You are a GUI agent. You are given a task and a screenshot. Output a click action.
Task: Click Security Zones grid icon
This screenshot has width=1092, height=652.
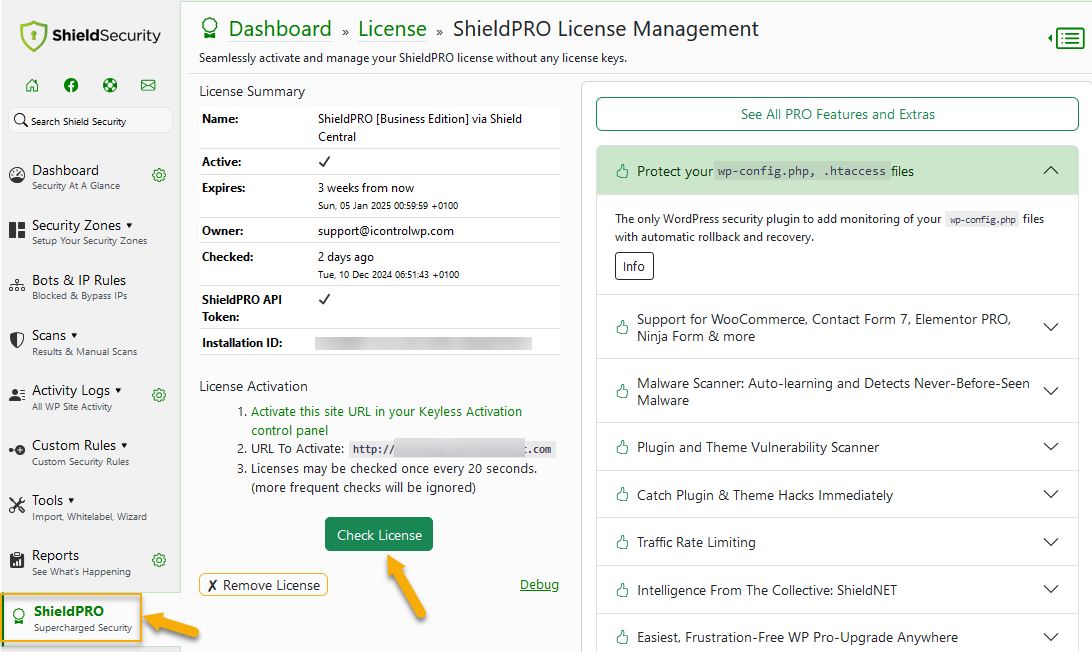(x=17, y=230)
